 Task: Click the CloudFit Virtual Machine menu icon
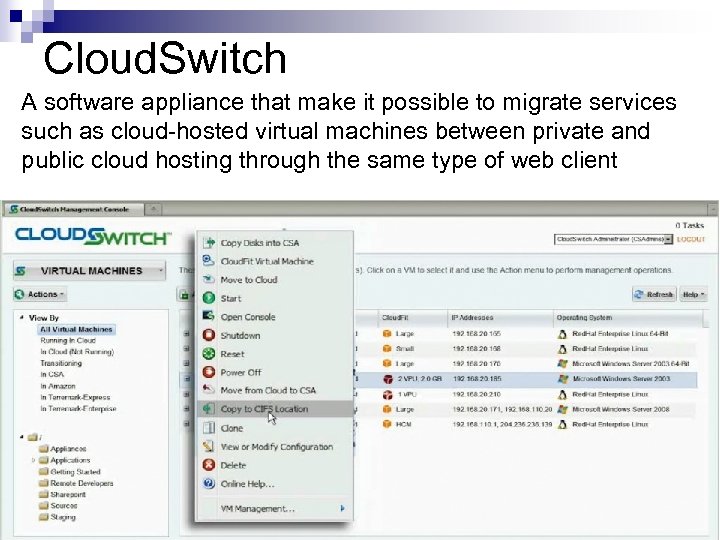[208, 261]
